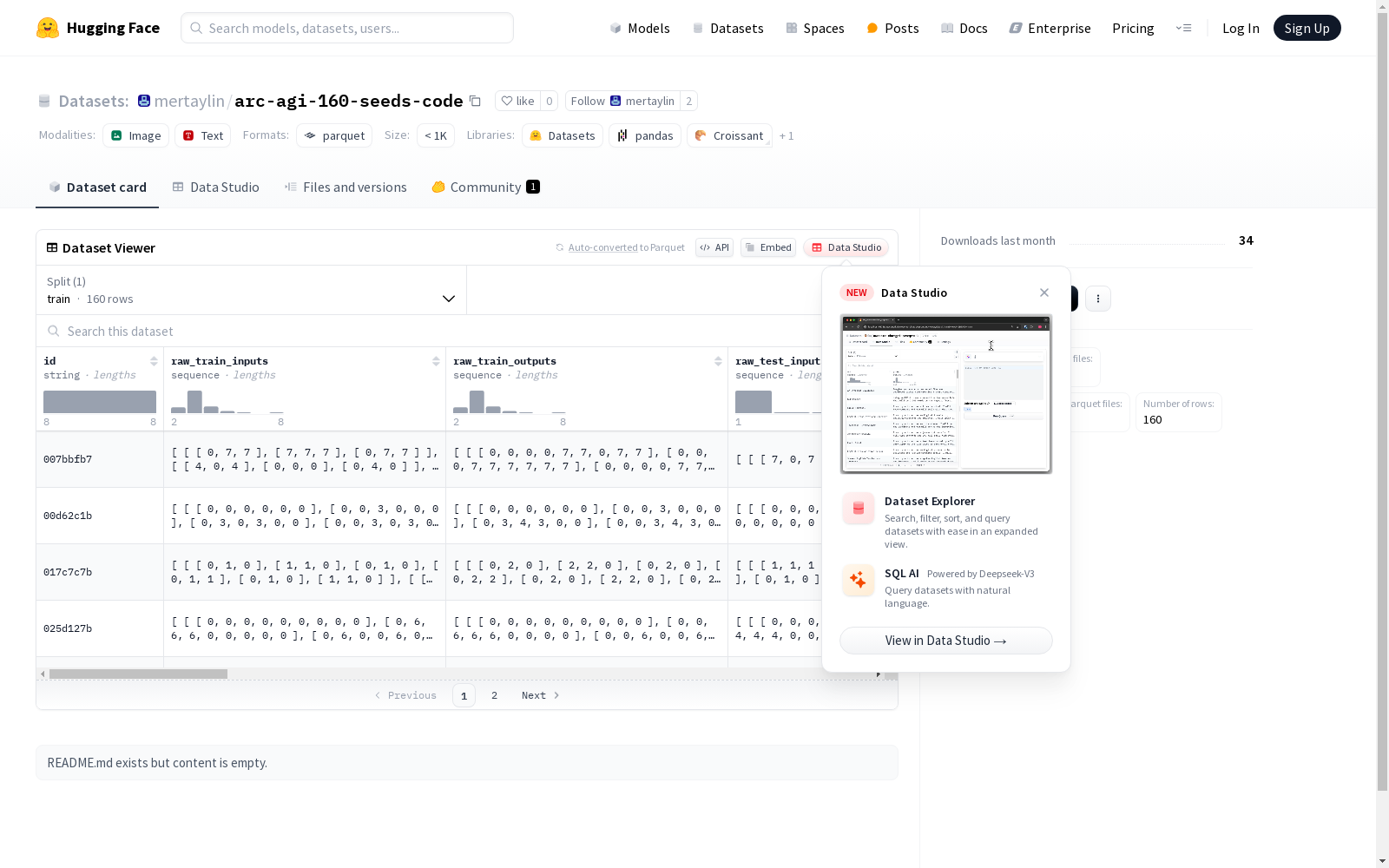Click the id length histogram bar
This screenshot has height=868, width=1389.
click(100, 402)
